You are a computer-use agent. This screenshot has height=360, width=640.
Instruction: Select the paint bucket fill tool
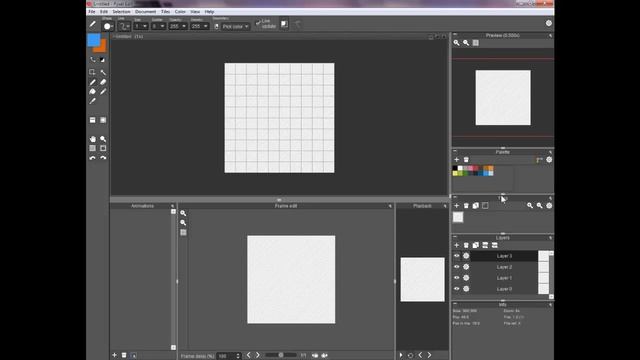[x=93, y=91]
